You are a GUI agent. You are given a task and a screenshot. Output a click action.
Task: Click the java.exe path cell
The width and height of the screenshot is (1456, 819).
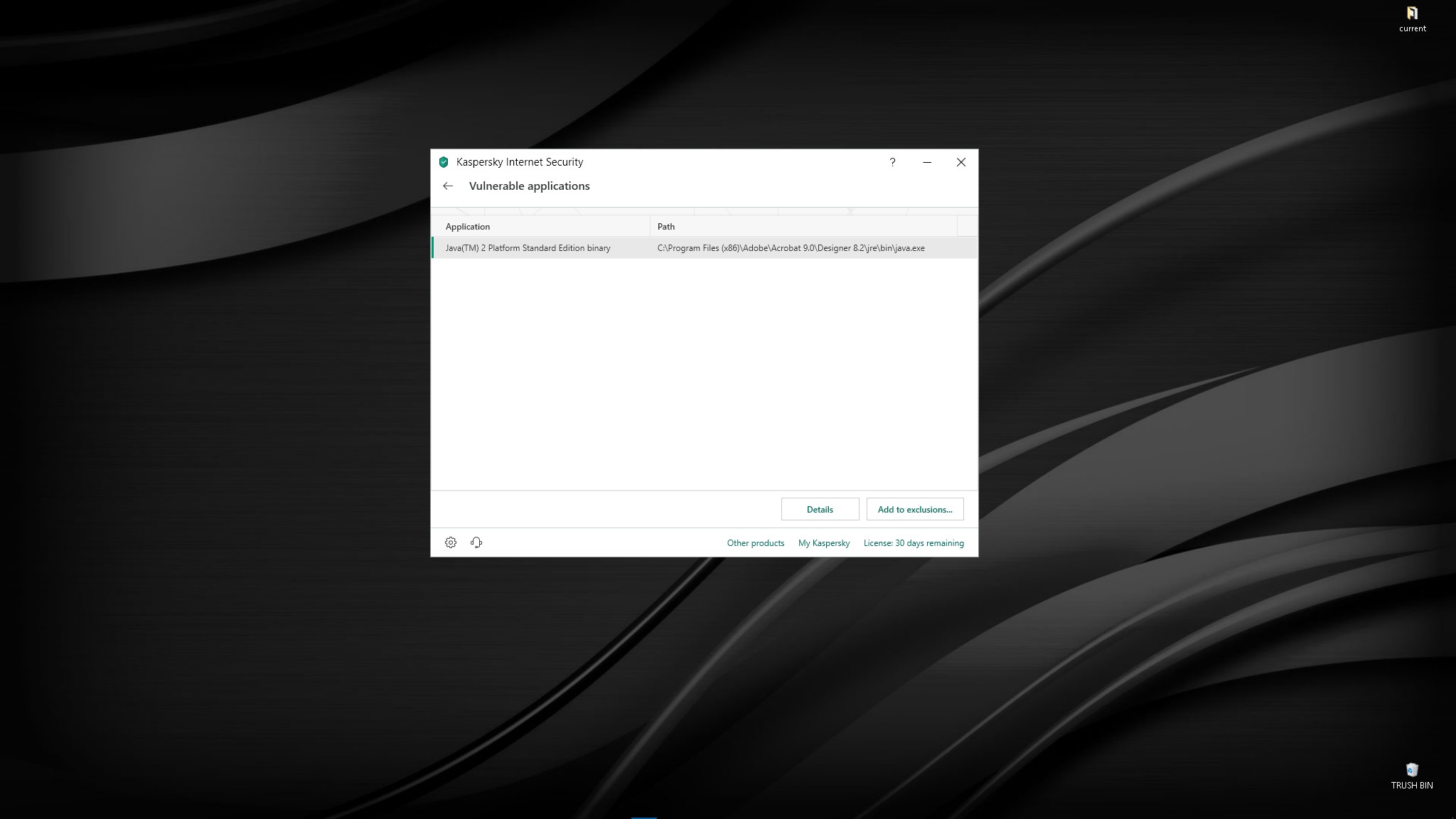[791, 248]
